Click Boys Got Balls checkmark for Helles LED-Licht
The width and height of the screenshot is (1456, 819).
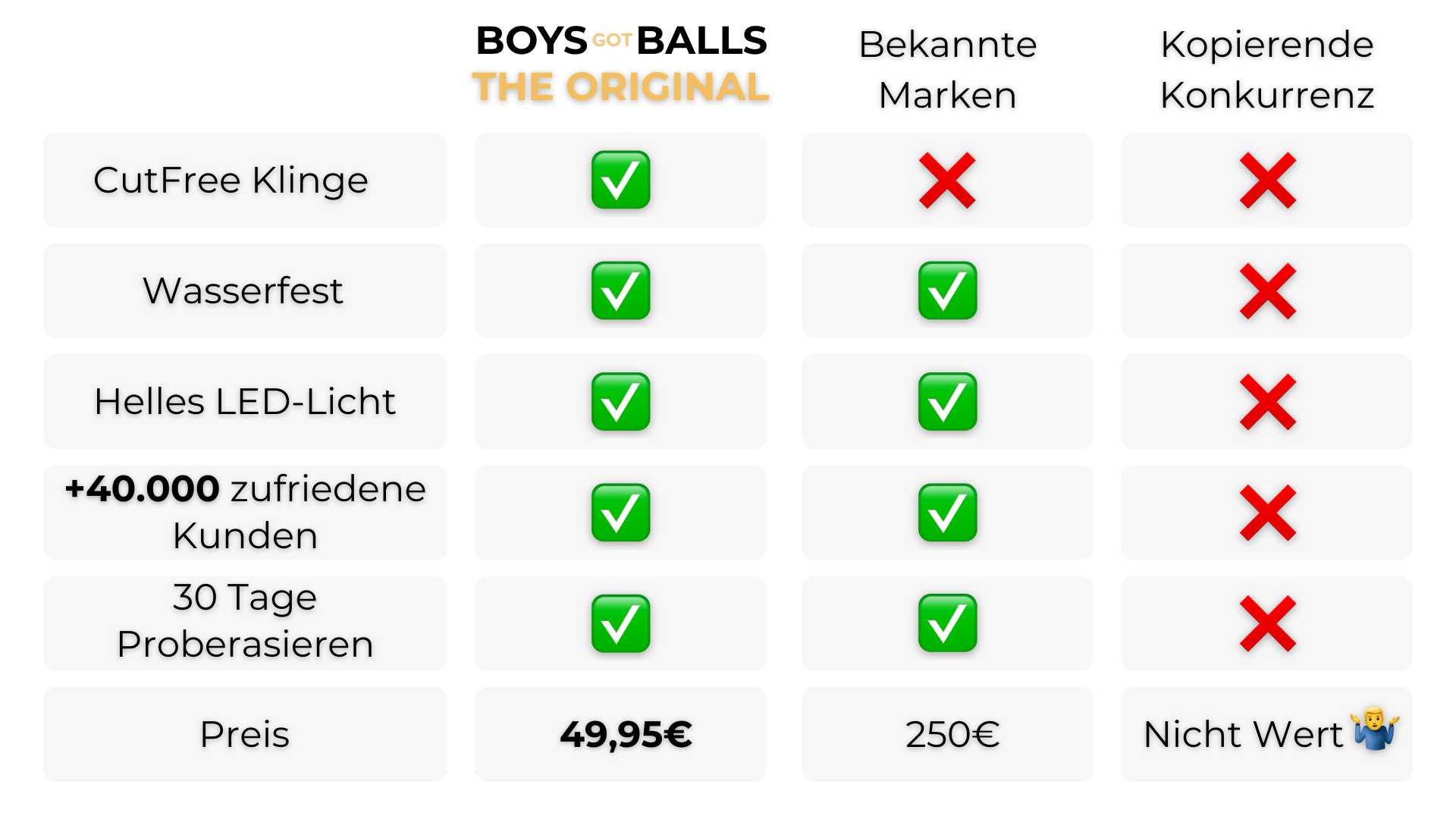pyautogui.click(x=620, y=402)
